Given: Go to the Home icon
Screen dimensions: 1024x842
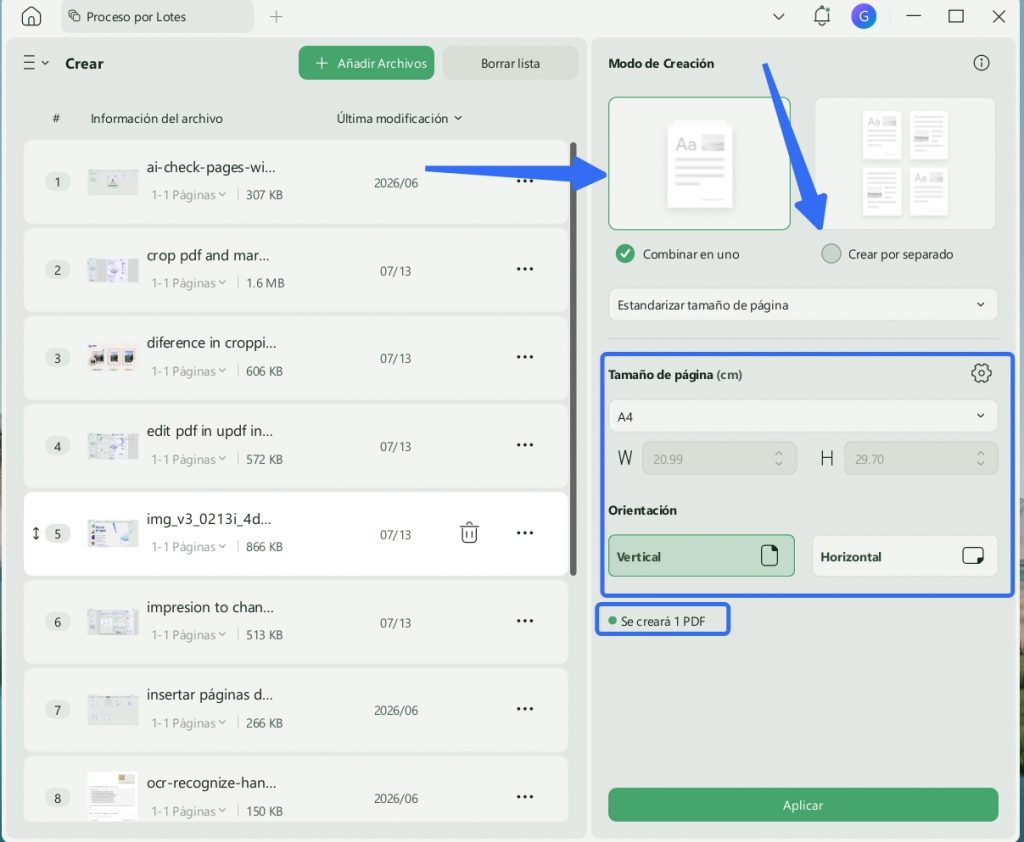Looking at the screenshot, I should (31, 16).
